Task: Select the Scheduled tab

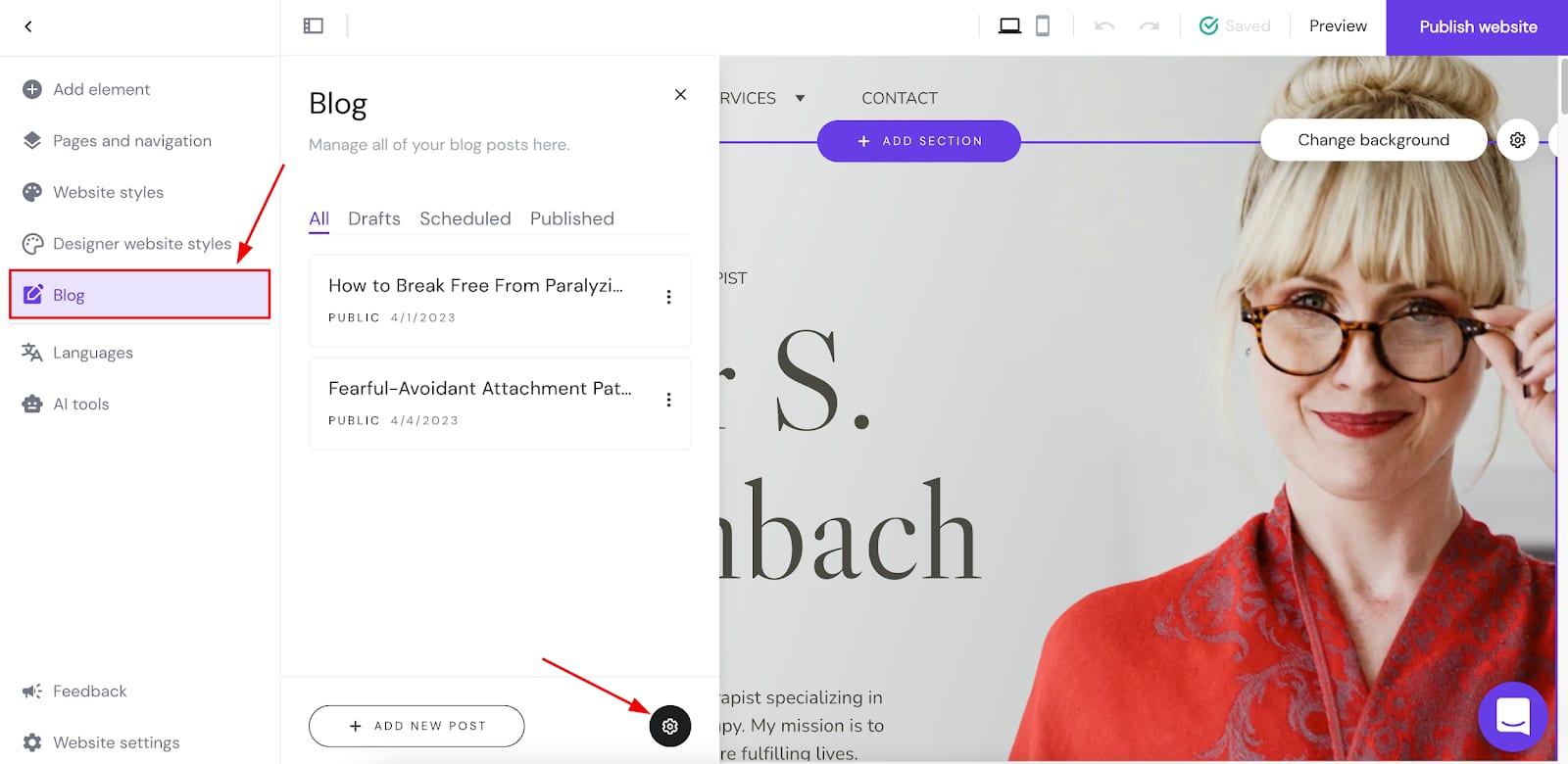Action: coord(465,218)
